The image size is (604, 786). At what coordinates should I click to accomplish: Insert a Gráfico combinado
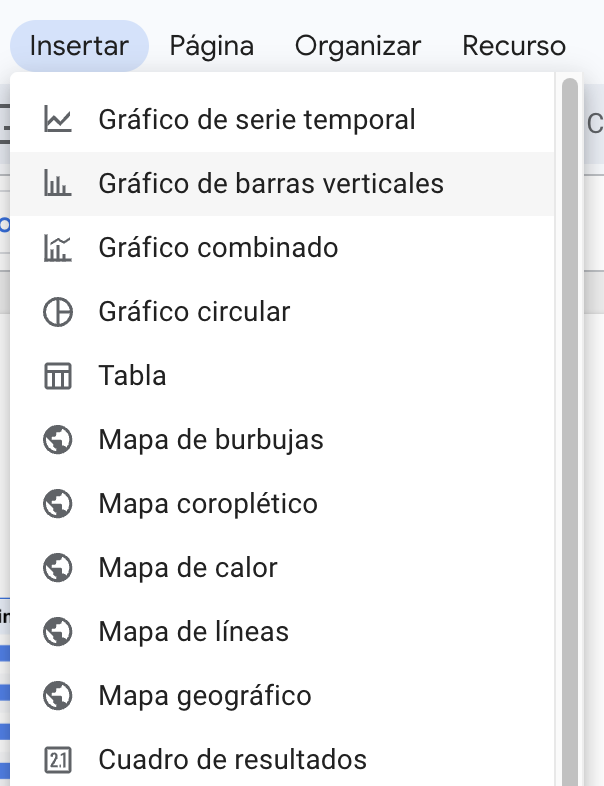pos(218,248)
